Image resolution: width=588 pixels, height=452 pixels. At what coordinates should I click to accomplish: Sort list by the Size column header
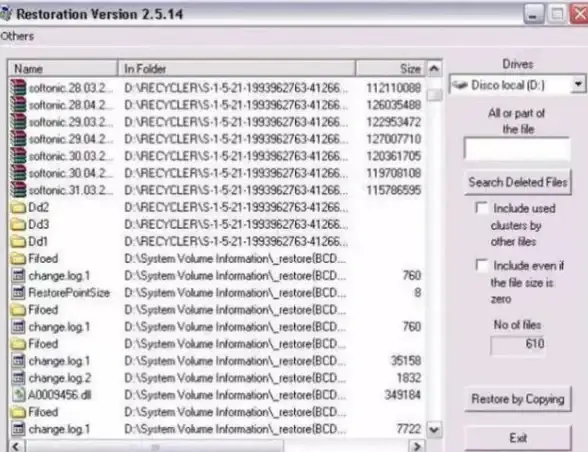pyautogui.click(x=390, y=69)
